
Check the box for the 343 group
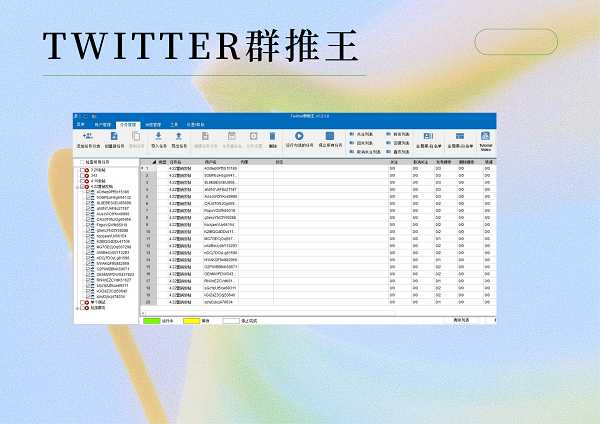(x=82, y=176)
